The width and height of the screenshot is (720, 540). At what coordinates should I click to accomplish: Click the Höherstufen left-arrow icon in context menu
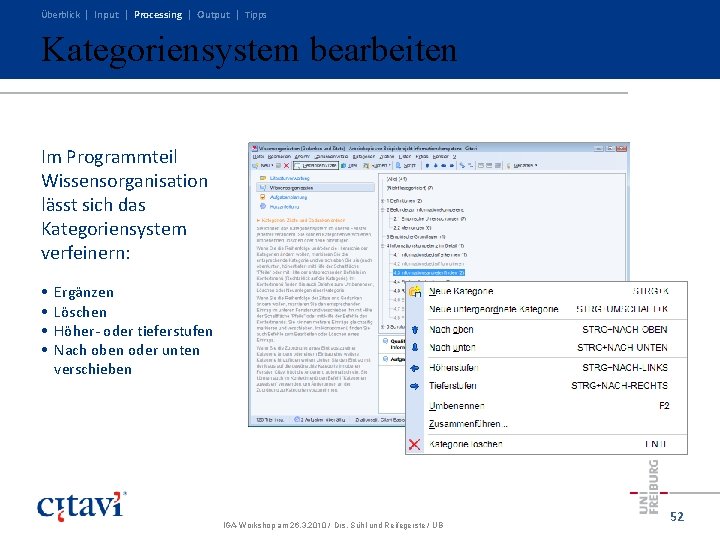415,368
